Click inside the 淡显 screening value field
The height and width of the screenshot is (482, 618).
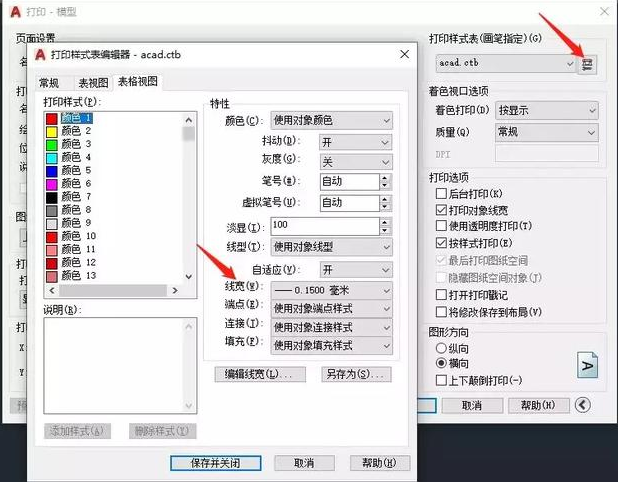coord(325,226)
